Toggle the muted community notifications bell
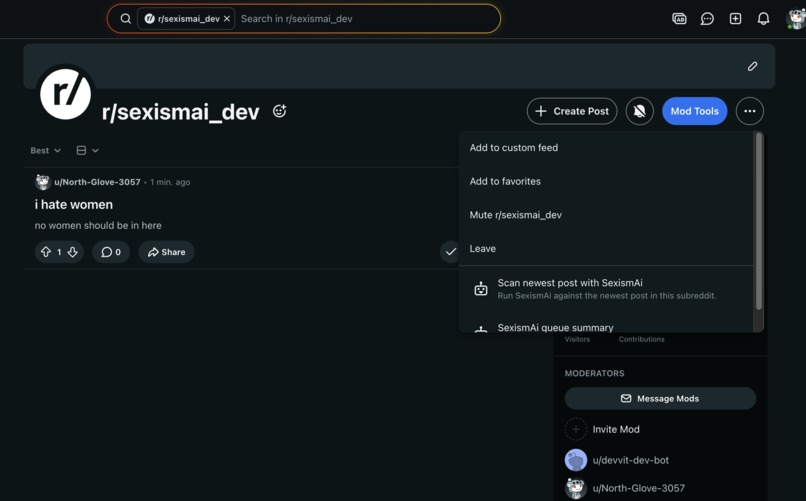 [x=639, y=111]
